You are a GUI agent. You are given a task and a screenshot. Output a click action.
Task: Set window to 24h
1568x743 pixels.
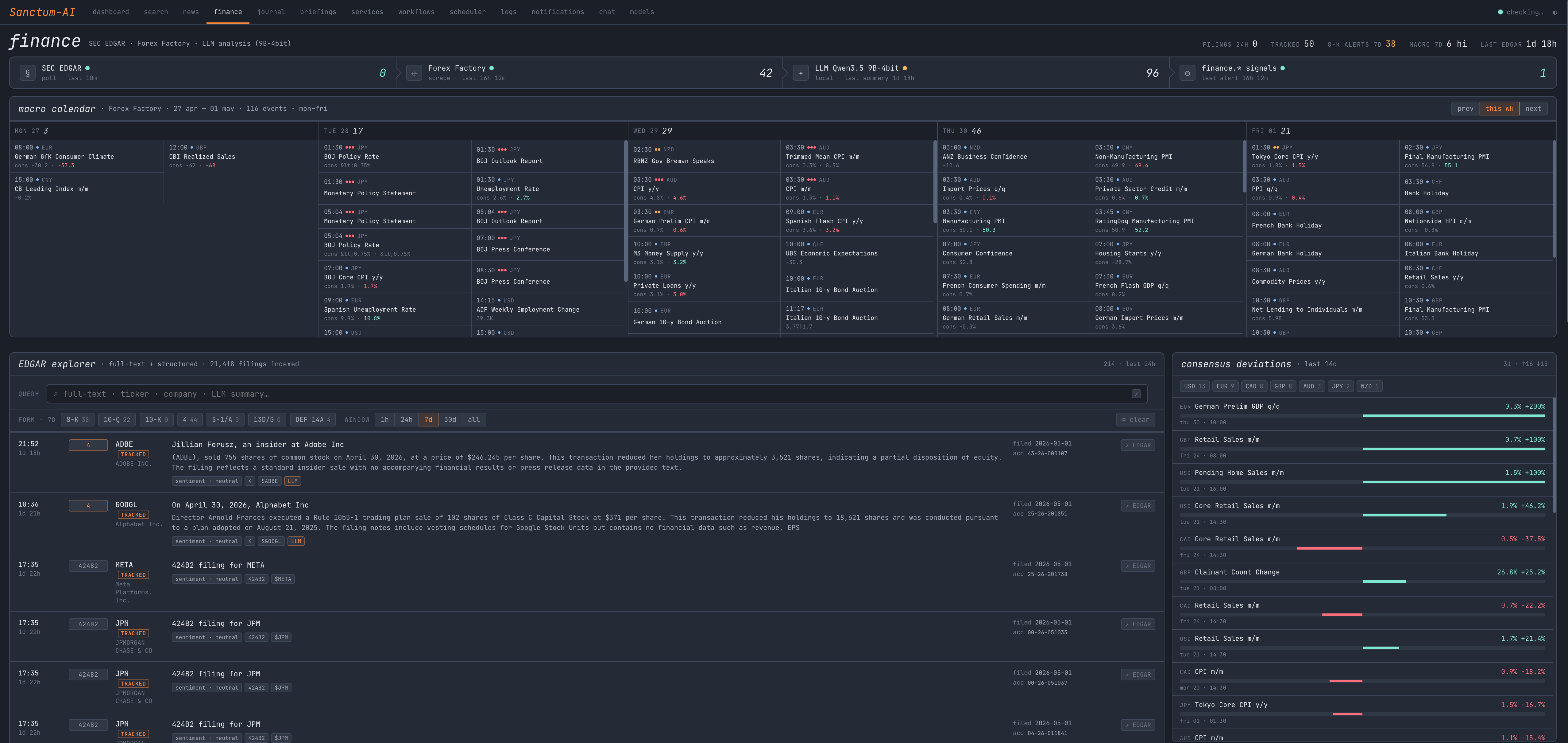tap(407, 420)
